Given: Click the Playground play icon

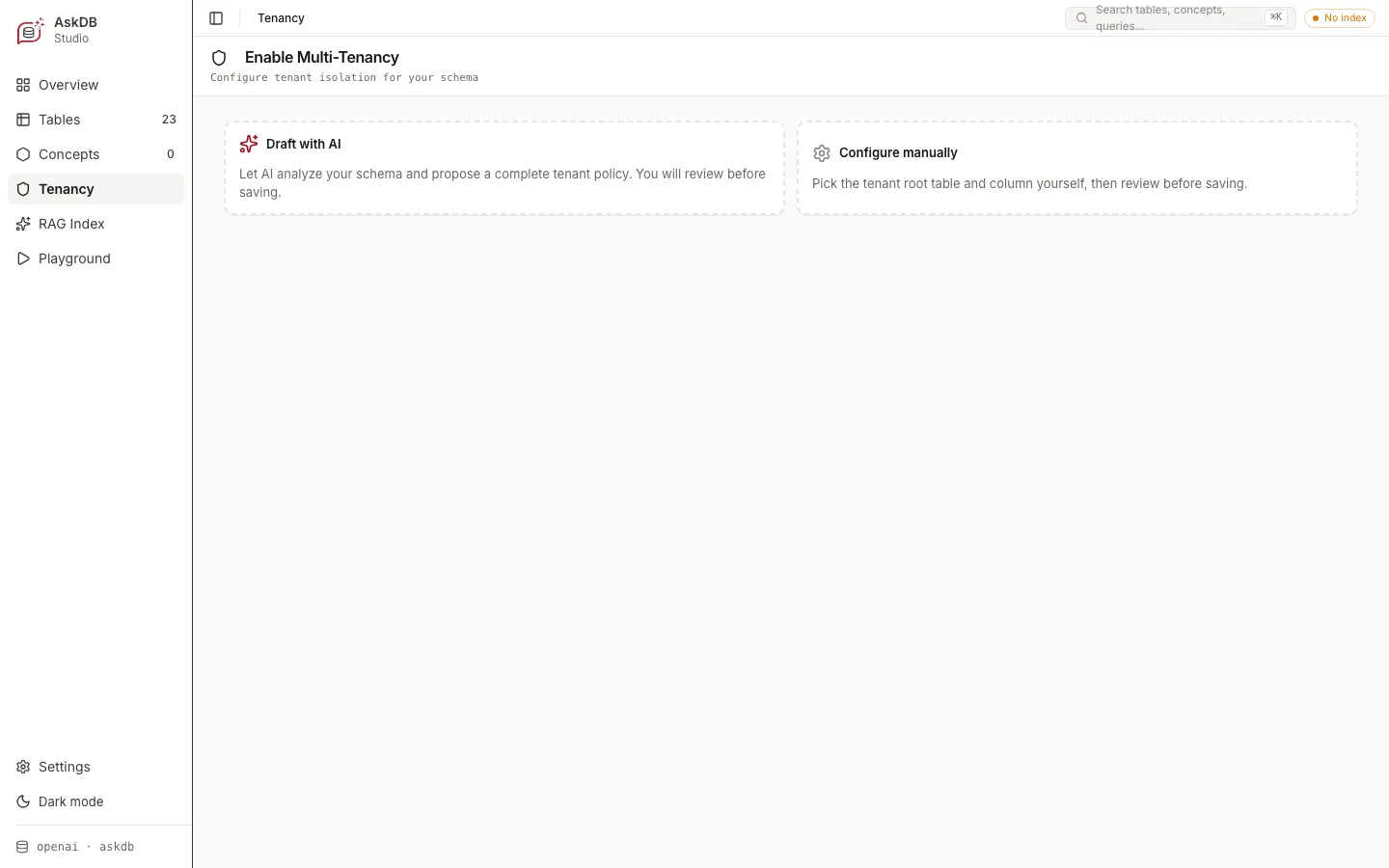Looking at the screenshot, I should (23, 258).
